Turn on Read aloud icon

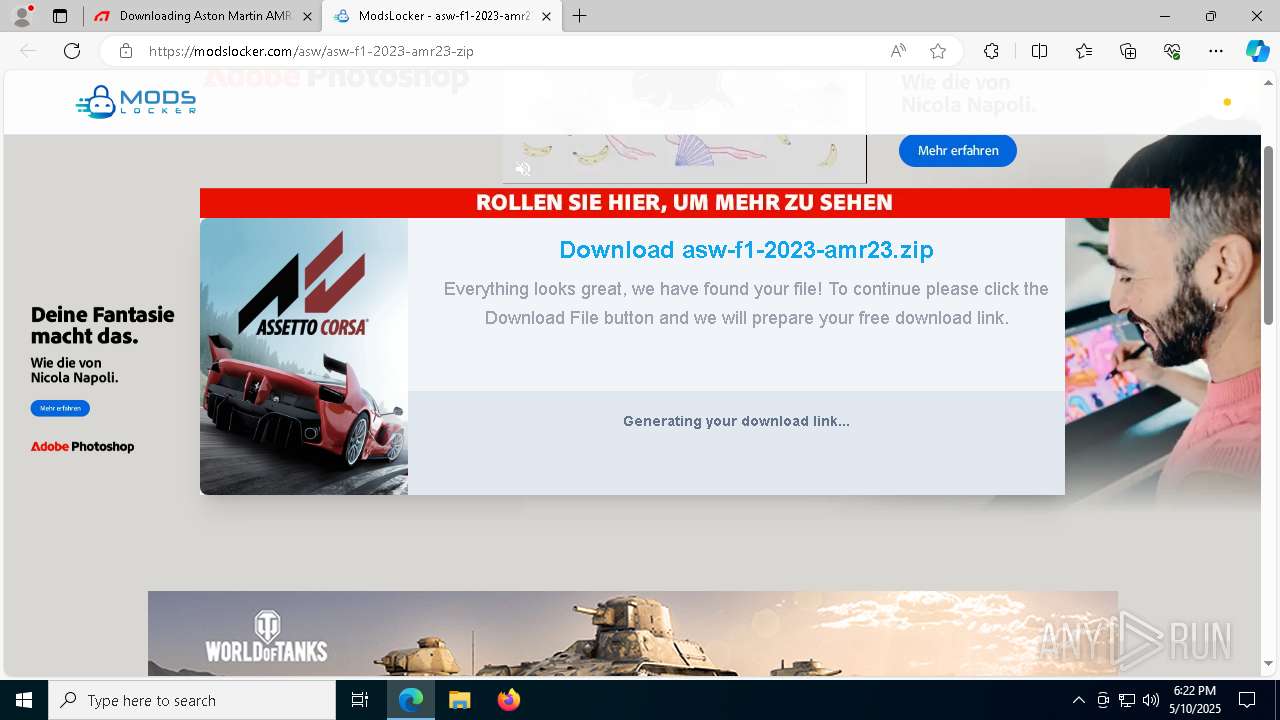click(898, 51)
